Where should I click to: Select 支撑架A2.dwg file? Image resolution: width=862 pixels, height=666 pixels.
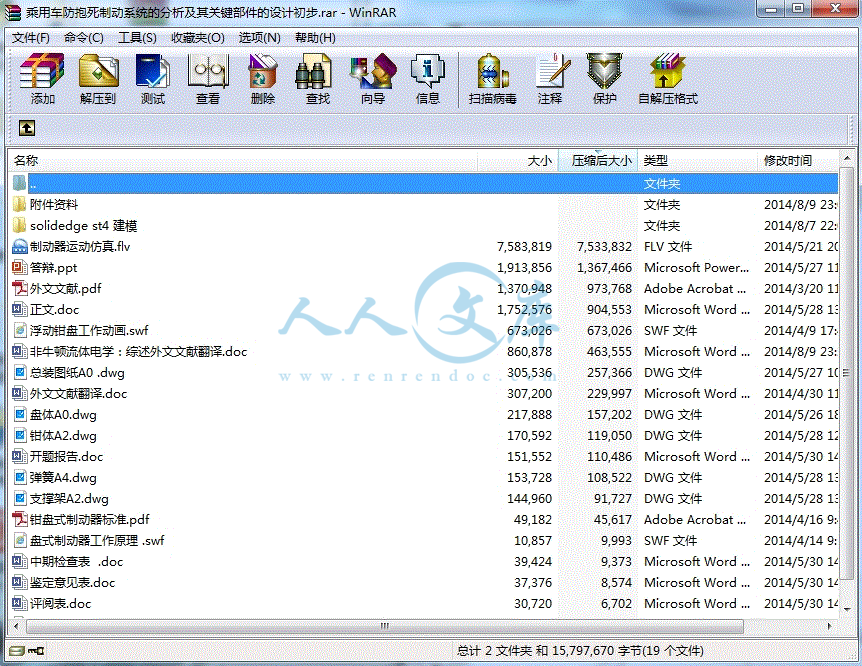point(69,498)
